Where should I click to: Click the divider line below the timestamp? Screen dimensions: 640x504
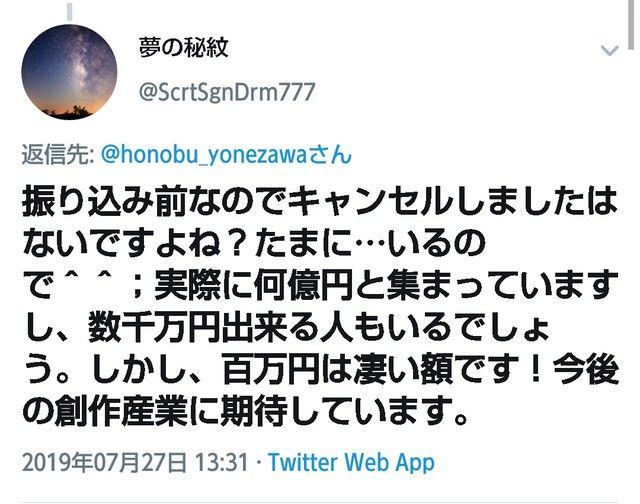(320, 502)
